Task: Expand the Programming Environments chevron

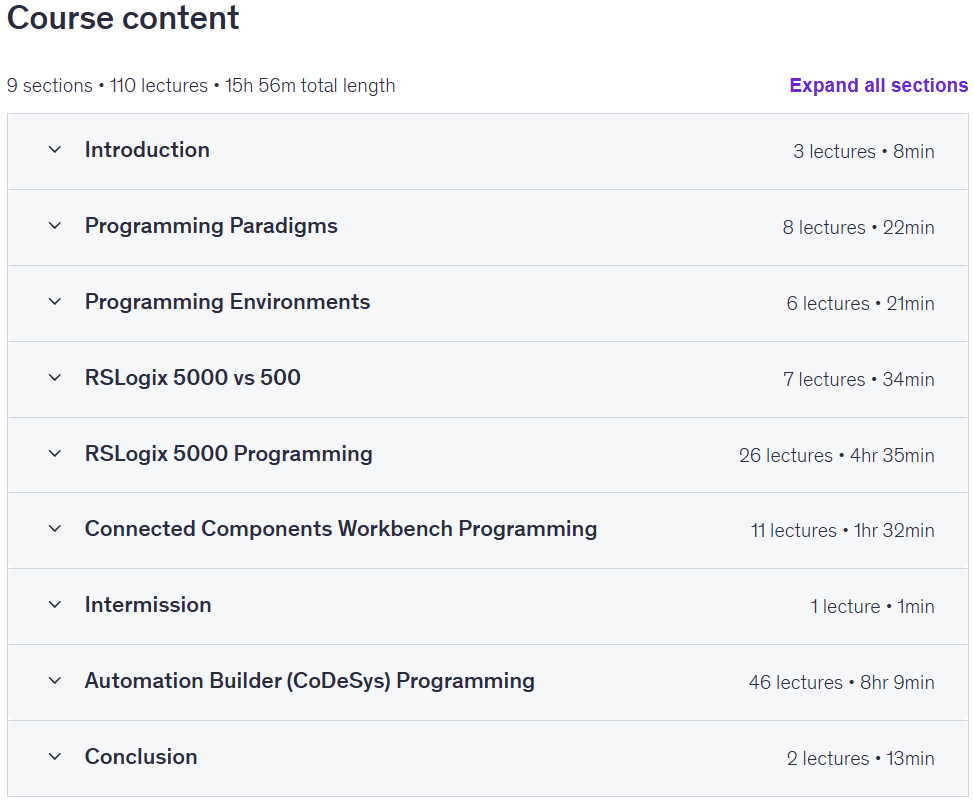Action: tap(55, 302)
